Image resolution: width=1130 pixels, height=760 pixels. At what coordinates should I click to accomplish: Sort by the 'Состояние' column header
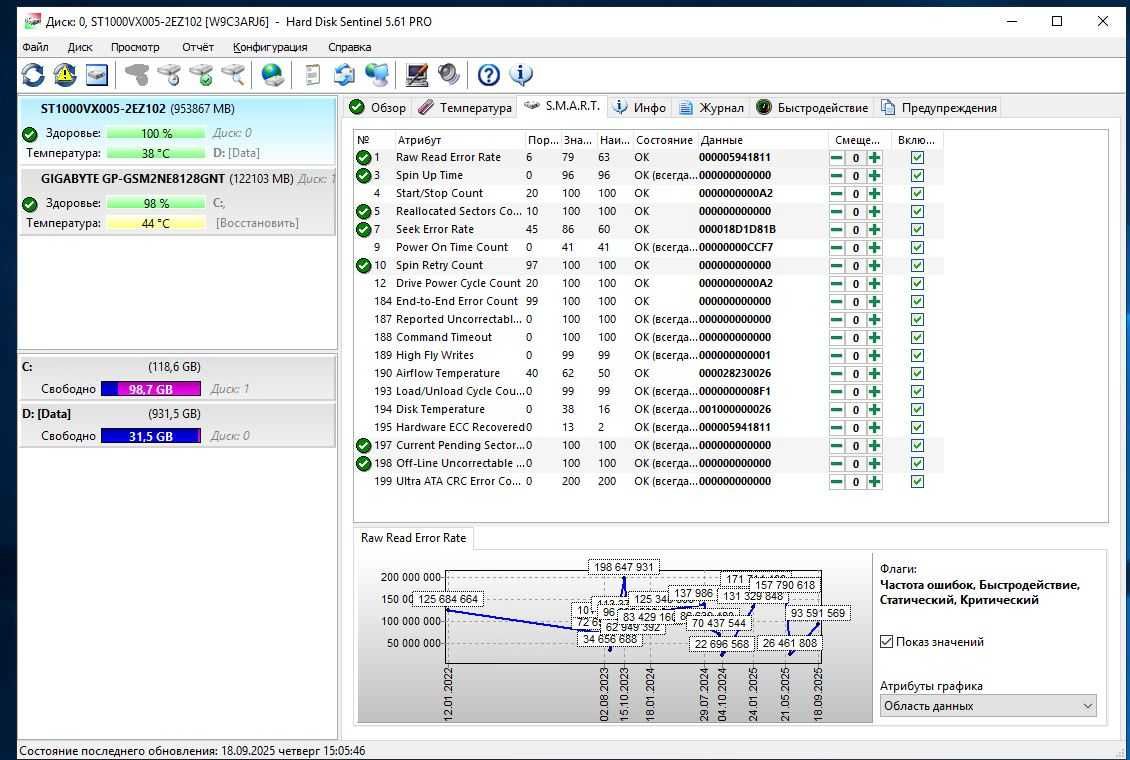click(x=664, y=140)
